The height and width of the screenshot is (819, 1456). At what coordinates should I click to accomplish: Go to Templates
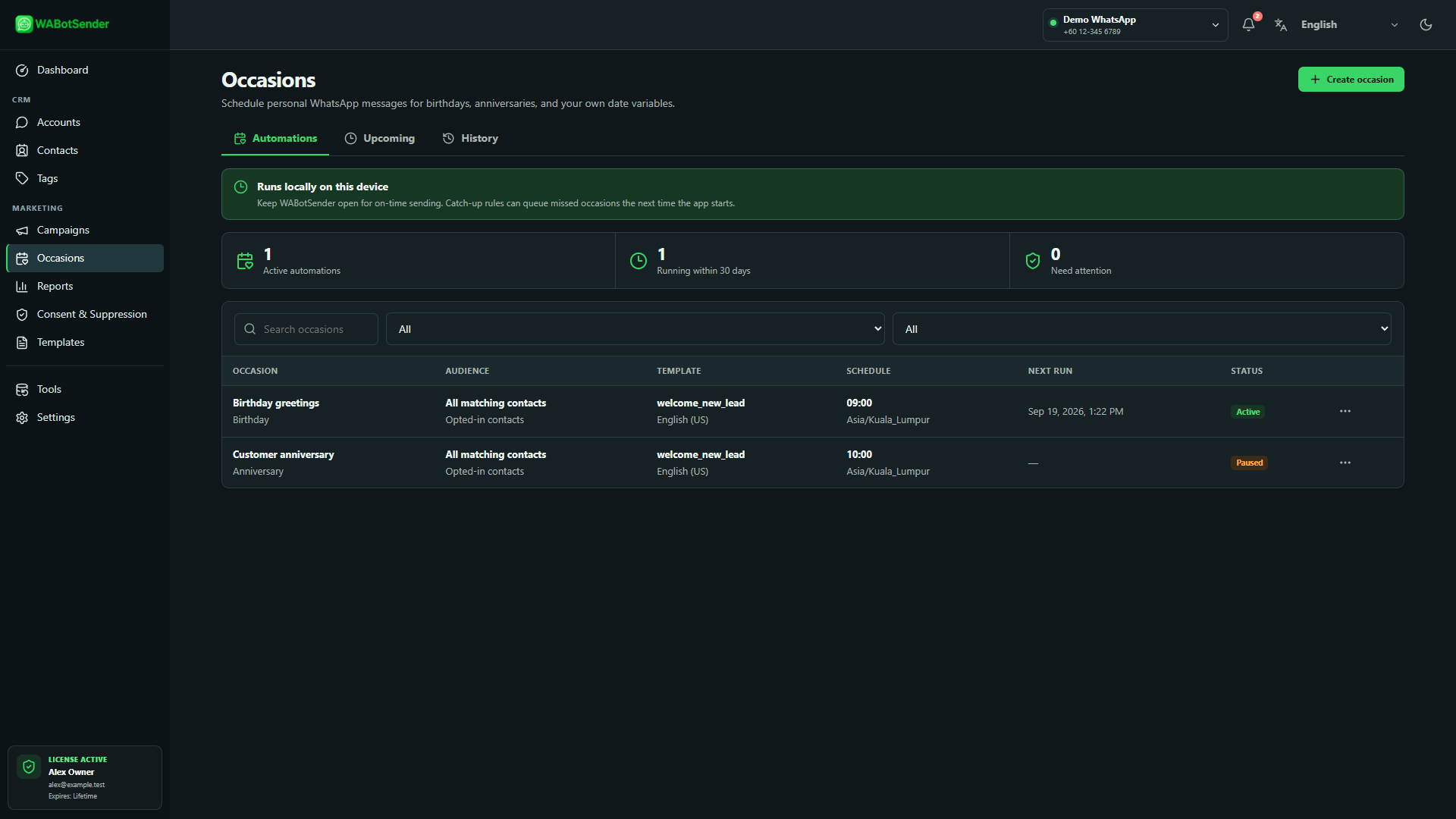84,342
